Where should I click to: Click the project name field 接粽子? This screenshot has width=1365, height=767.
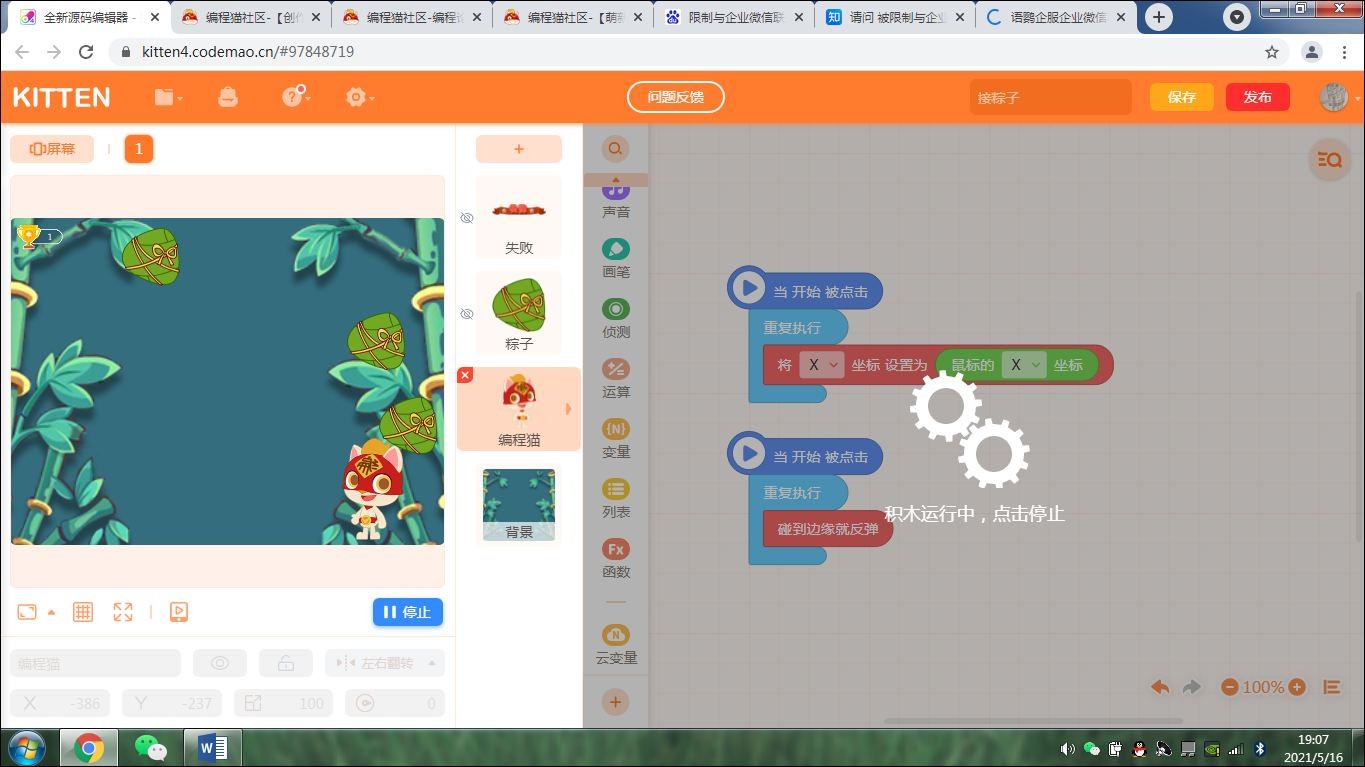pyautogui.click(x=1050, y=97)
